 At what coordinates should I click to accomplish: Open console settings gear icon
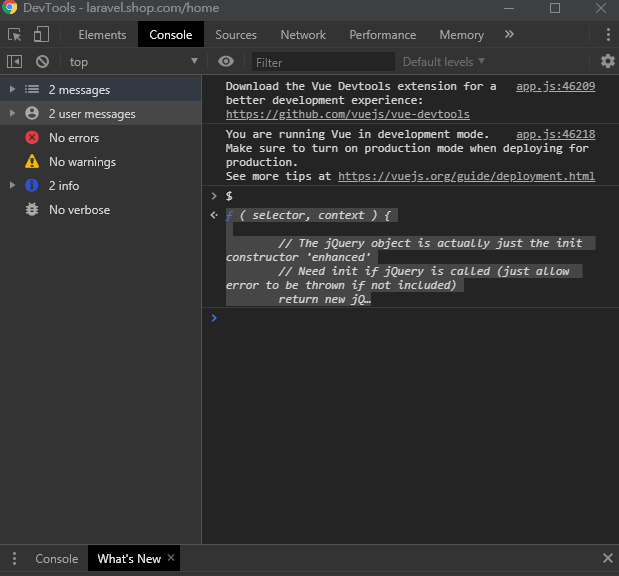[608, 61]
